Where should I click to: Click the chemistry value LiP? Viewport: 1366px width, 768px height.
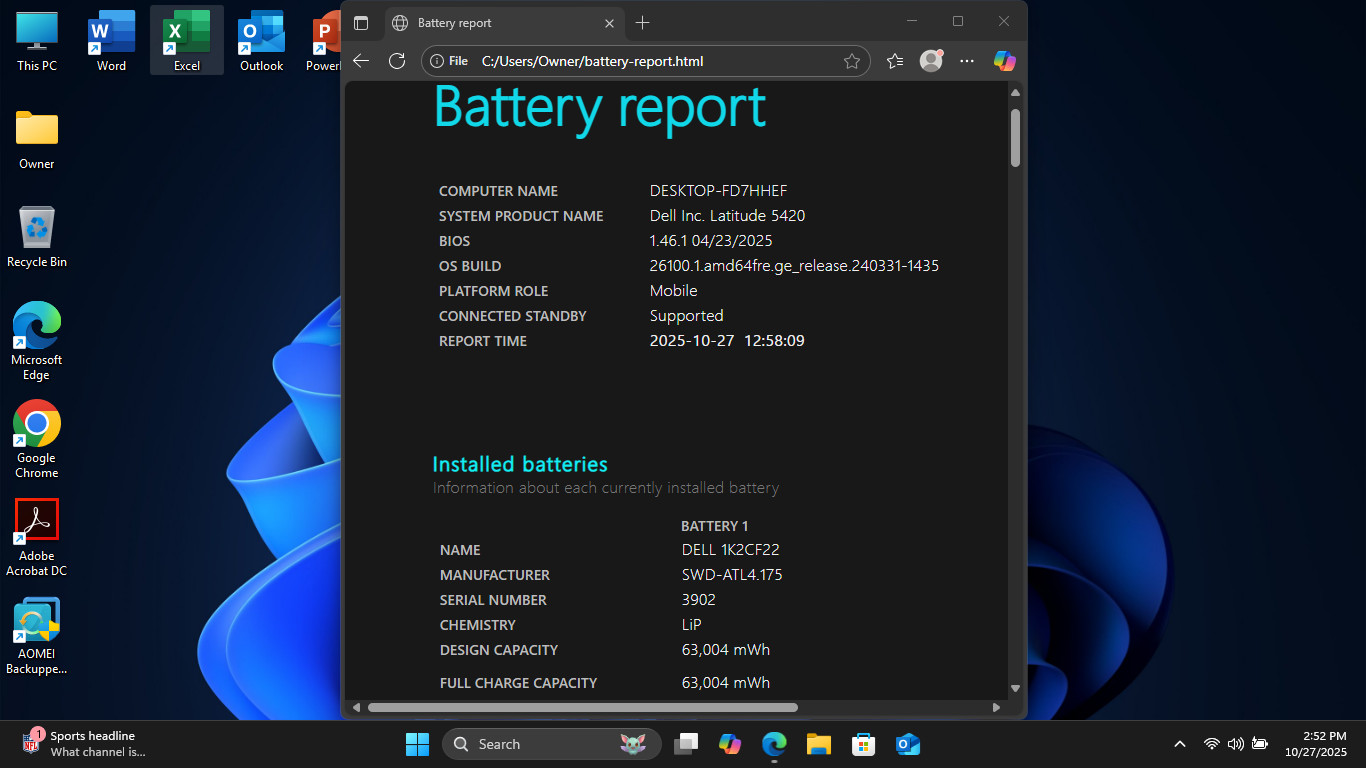[692, 625]
